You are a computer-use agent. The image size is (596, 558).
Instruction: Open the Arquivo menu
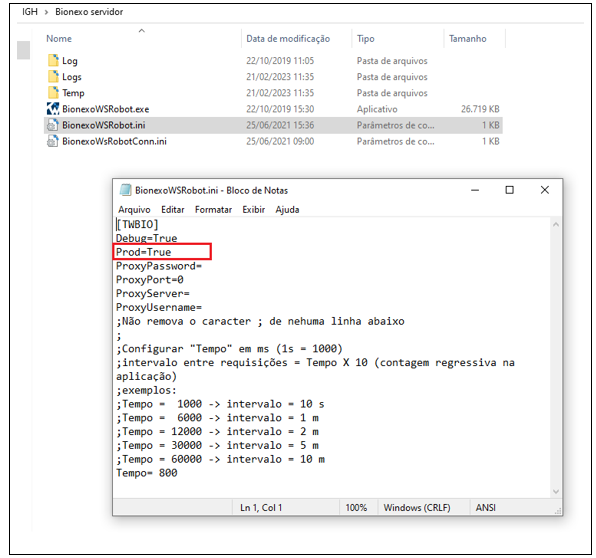point(134,209)
